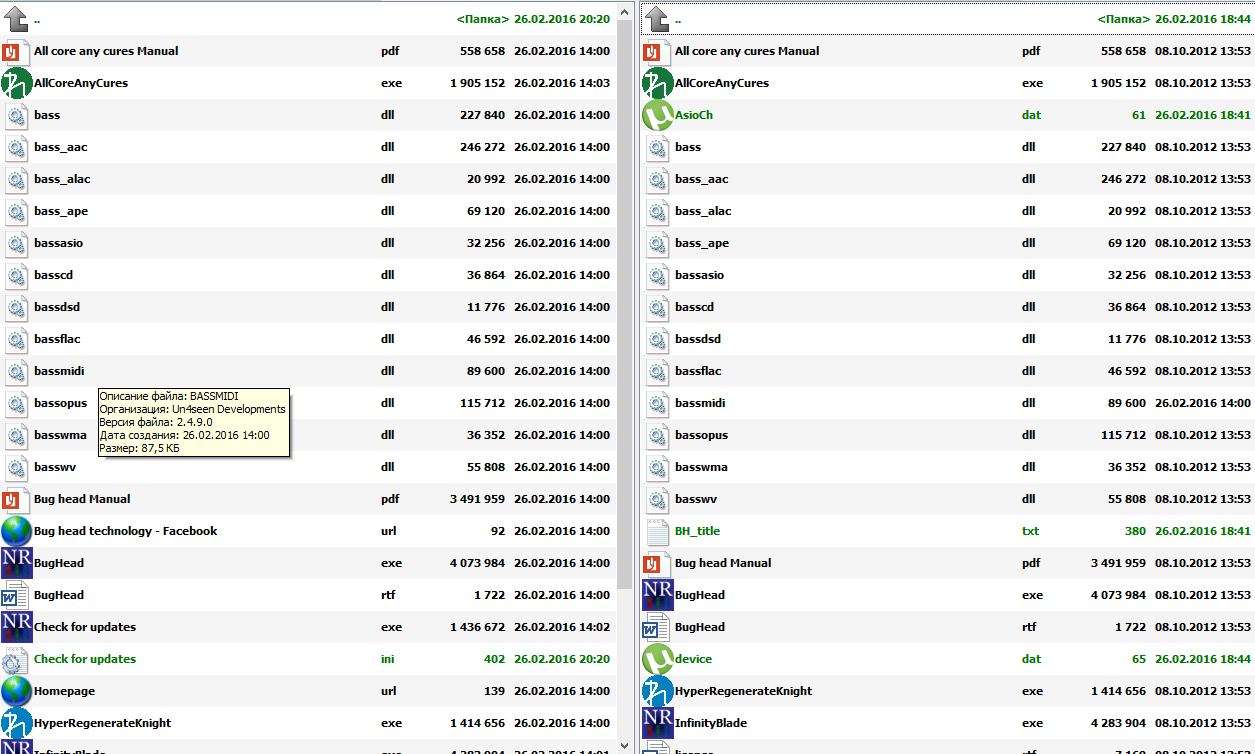Select bass_ape file name in left panel
Viewport: 1255px width, 754px height.
click(x=61, y=211)
